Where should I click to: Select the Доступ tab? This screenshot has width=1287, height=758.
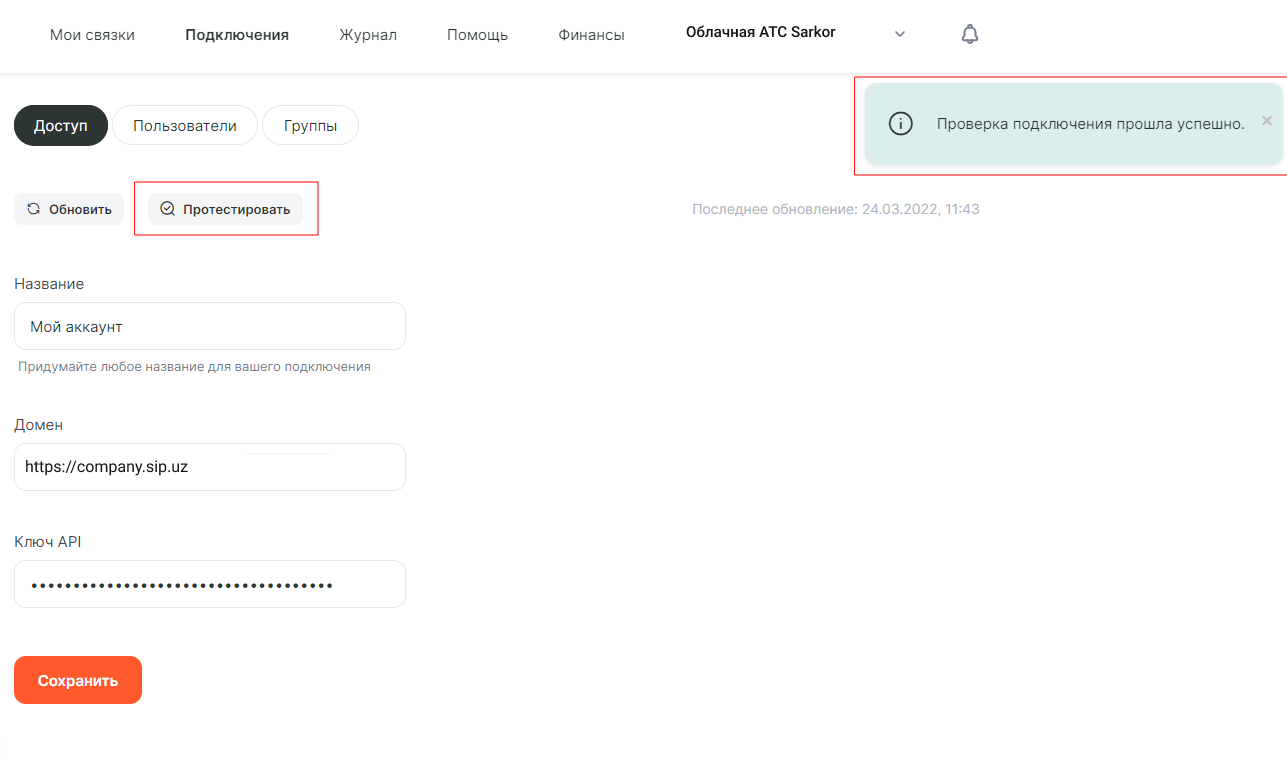(61, 126)
